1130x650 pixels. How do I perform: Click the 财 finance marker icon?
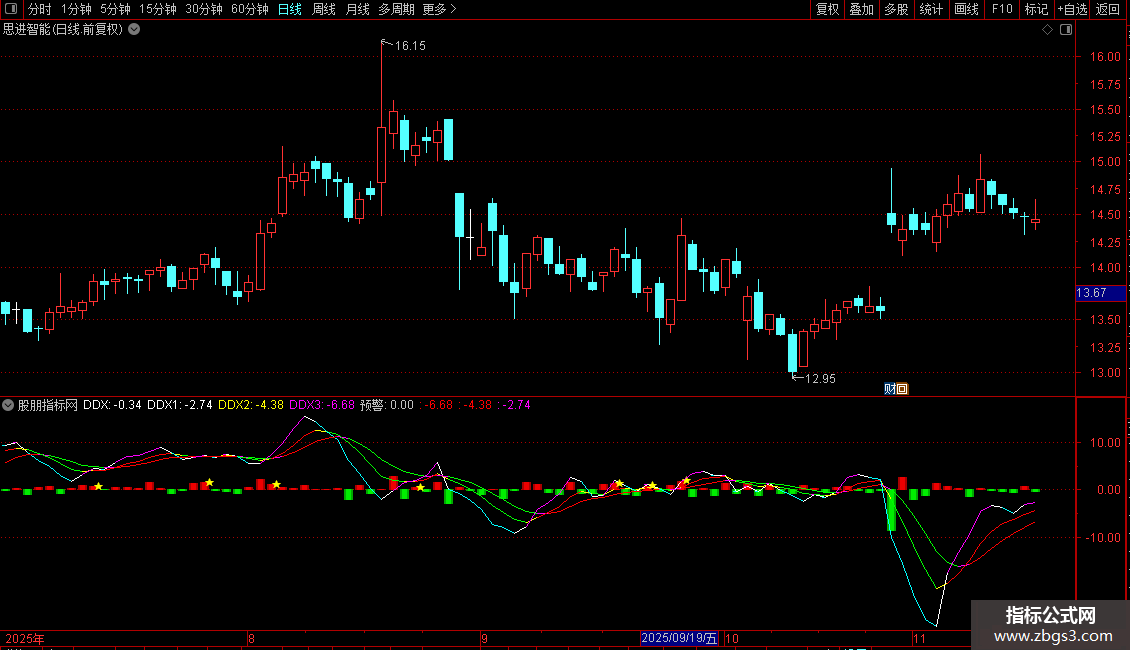point(890,389)
